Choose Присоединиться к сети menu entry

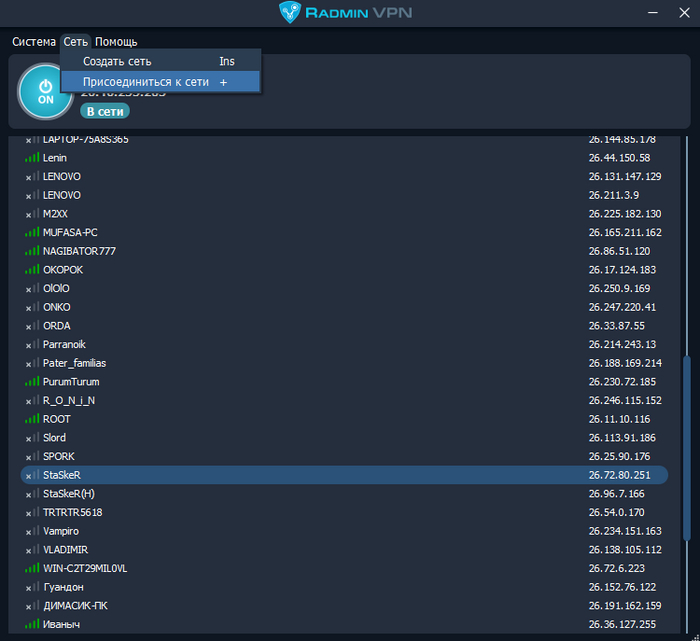pos(160,82)
